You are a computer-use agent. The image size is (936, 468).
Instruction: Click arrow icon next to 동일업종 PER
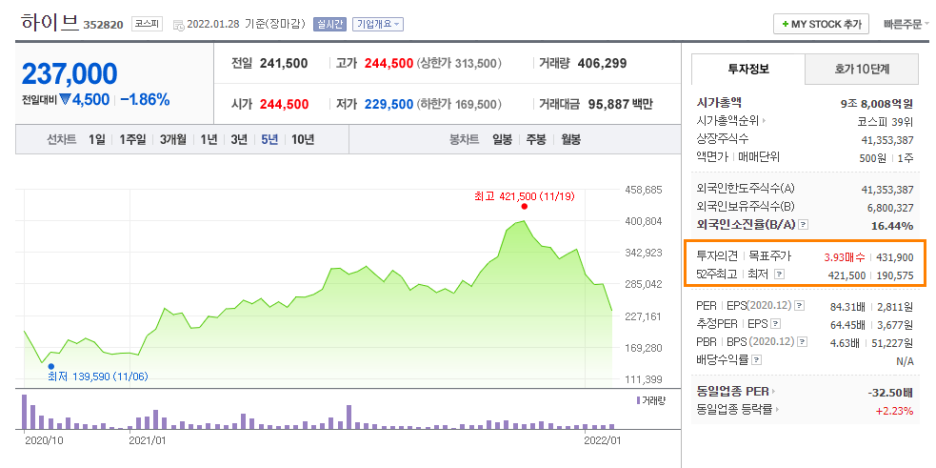774,392
